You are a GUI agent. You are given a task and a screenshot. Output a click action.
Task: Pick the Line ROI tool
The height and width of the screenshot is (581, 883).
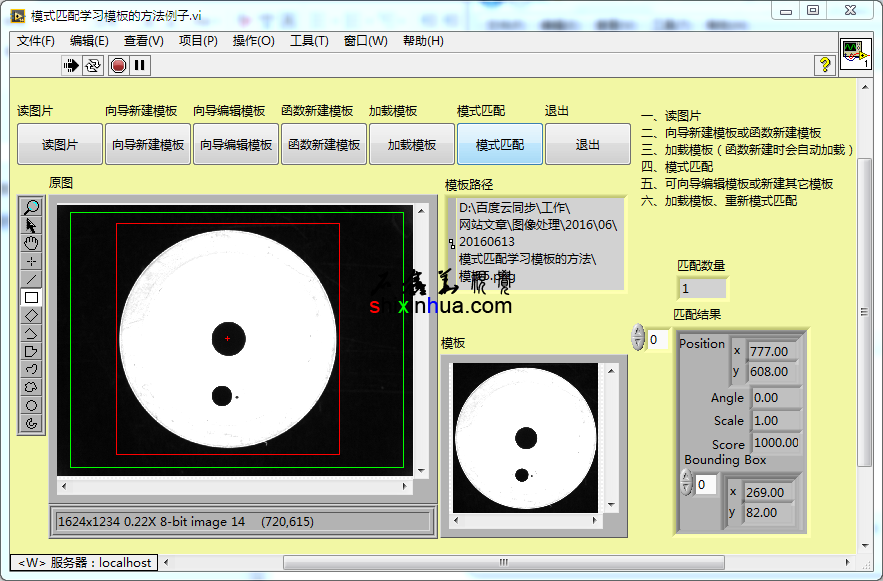click(x=31, y=279)
